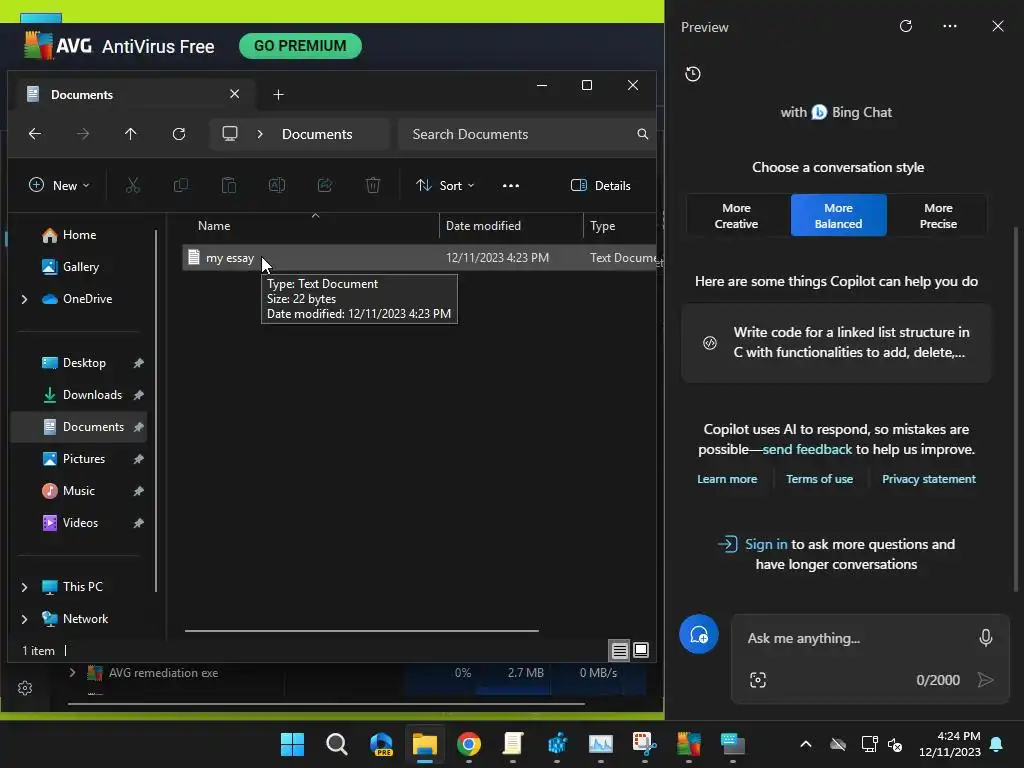1024x768 pixels.
Task: Open the Task Manager settings gear icon
Action: tap(25, 688)
